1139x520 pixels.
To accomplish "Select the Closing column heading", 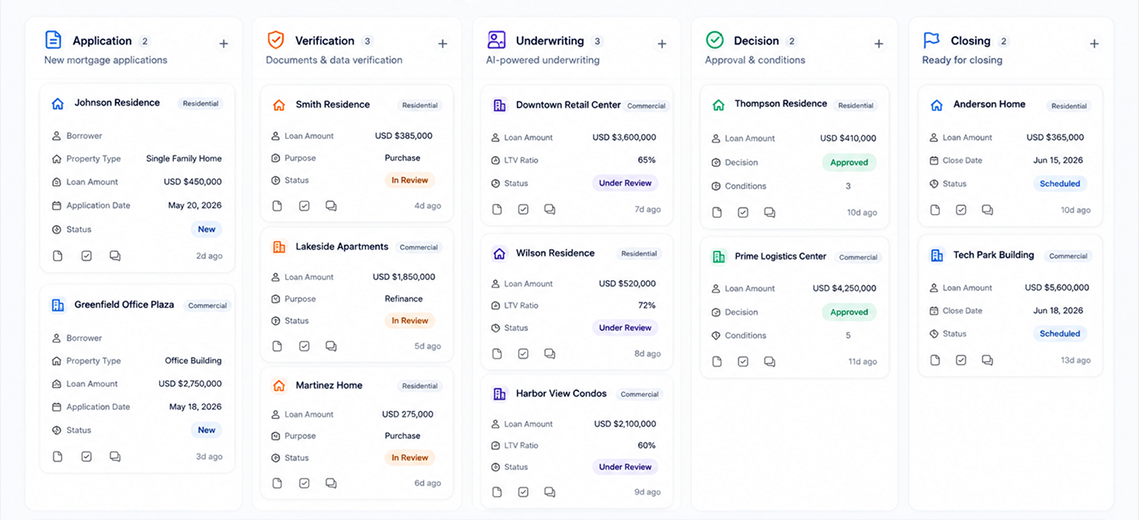I will click(970, 41).
